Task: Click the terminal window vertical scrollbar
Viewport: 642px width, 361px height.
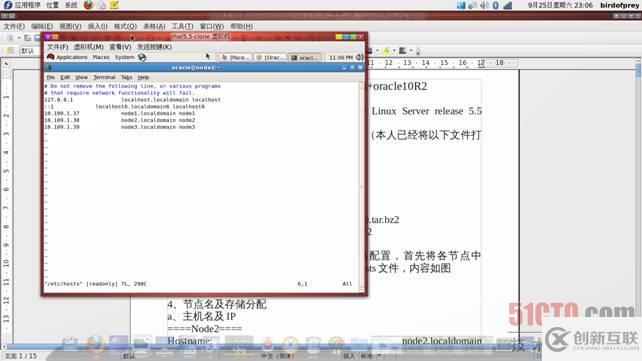Action: tap(362, 187)
